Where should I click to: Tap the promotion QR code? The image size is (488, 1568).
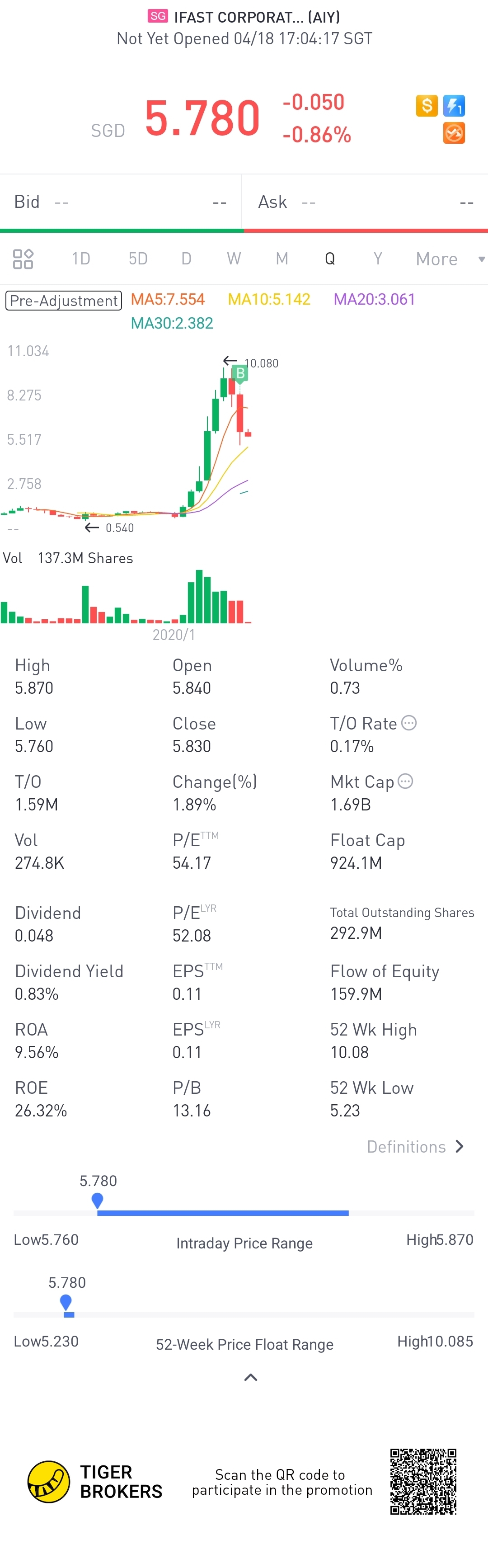[423, 1482]
